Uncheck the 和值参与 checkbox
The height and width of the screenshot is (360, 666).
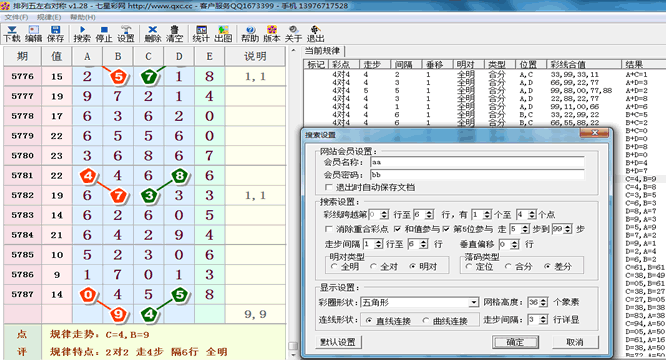point(397,229)
